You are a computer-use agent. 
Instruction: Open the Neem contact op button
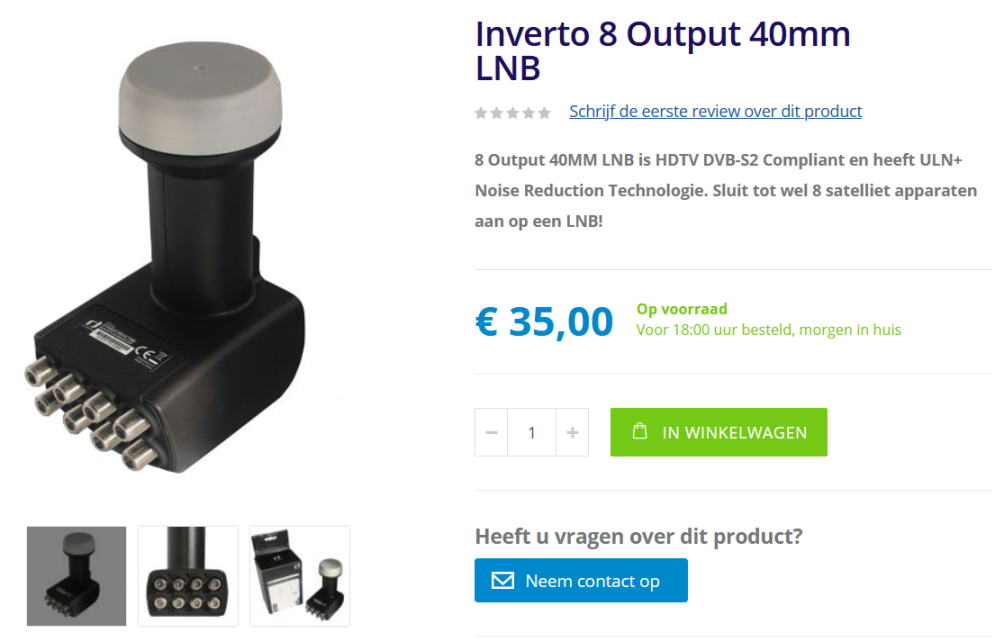581,581
